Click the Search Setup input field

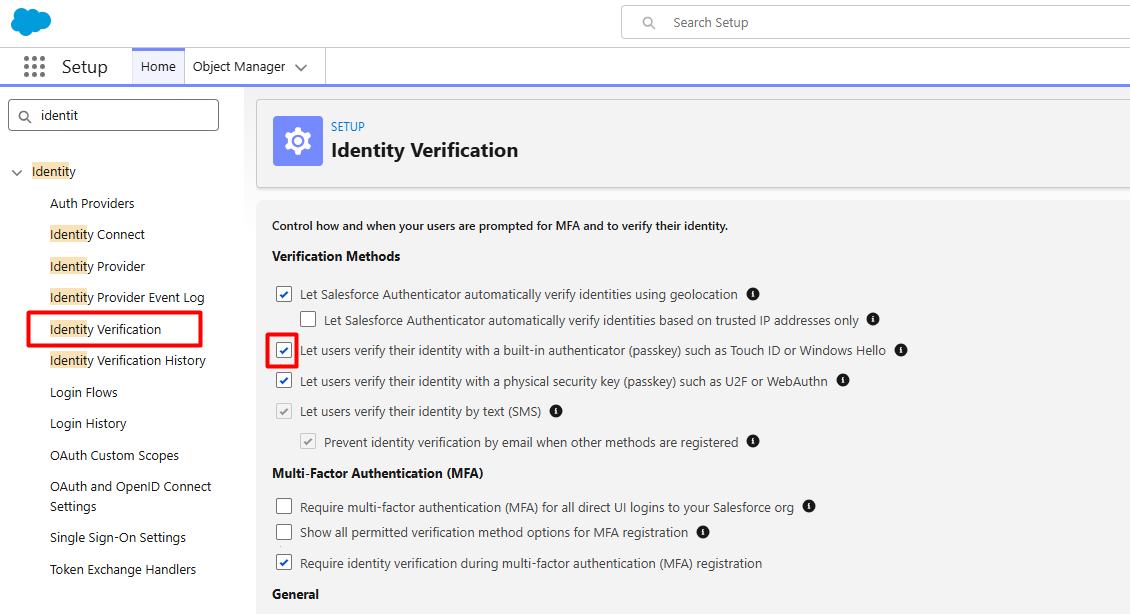875,23
